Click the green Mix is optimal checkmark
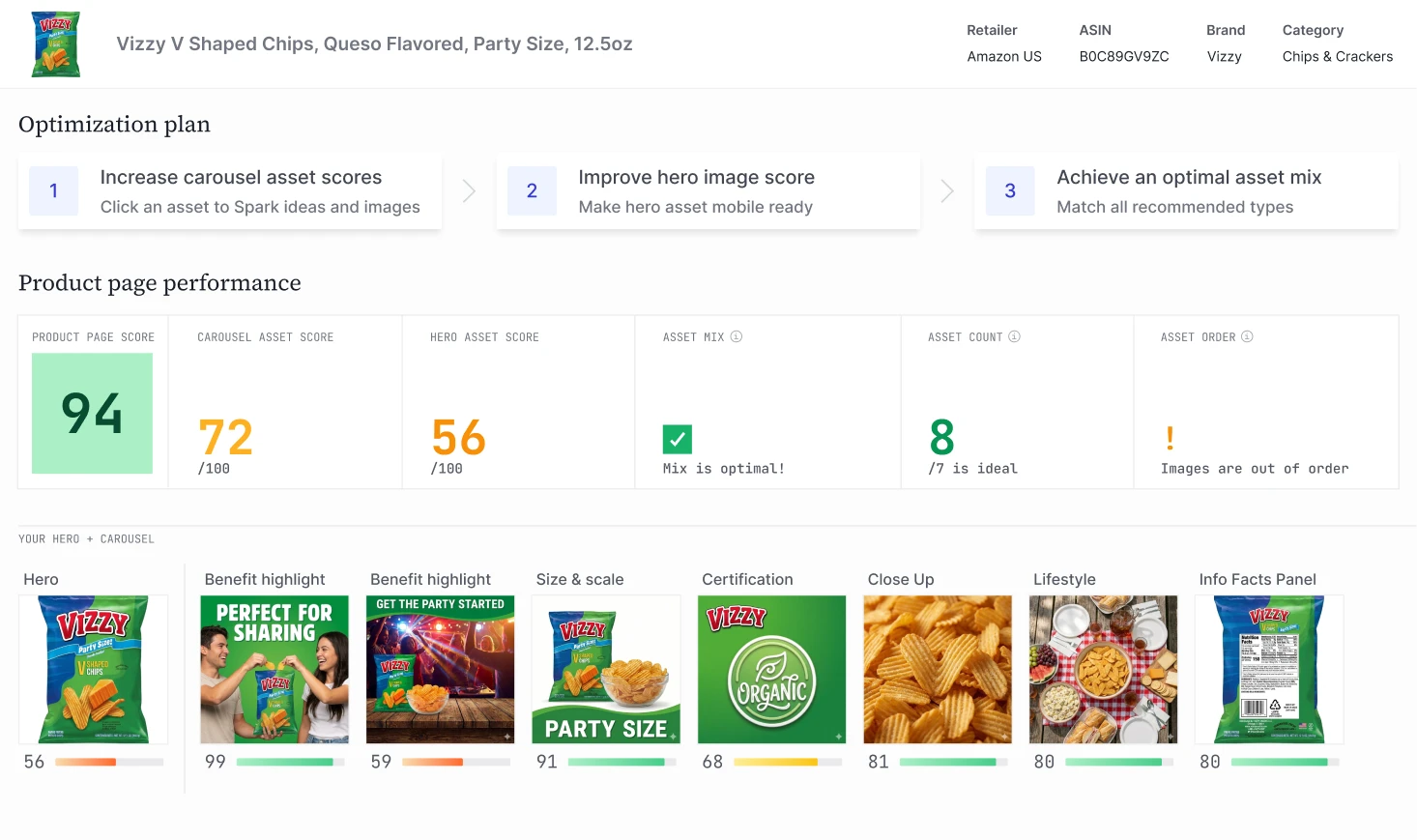The height and width of the screenshot is (840, 1417). [678, 439]
